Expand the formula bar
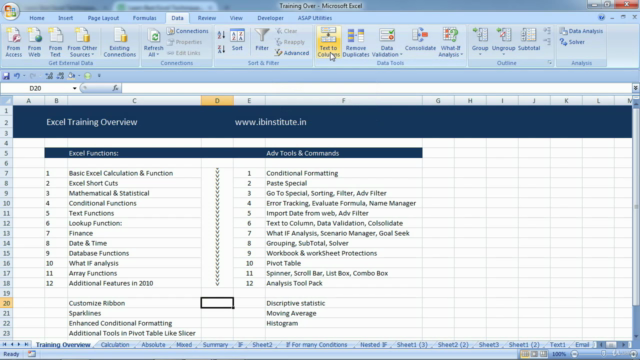The width and height of the screenshot is (640, 360). pyautogui.click(x=636, y=88)
